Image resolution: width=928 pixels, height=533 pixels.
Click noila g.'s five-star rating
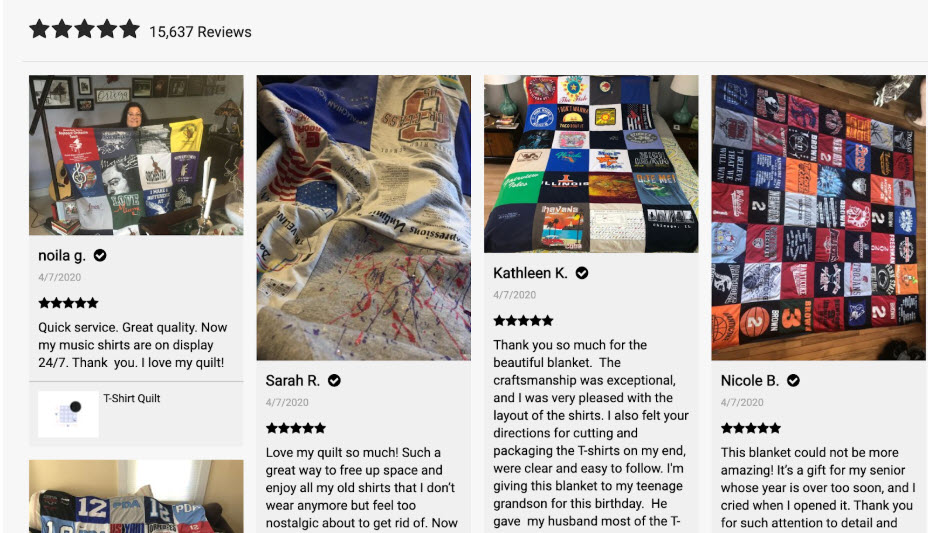69,303
